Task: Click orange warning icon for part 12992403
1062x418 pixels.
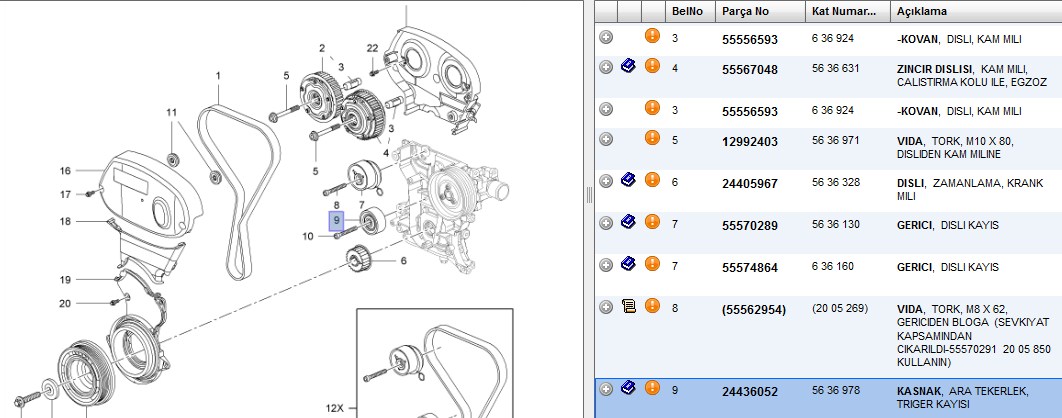Action: pos(652,138)
